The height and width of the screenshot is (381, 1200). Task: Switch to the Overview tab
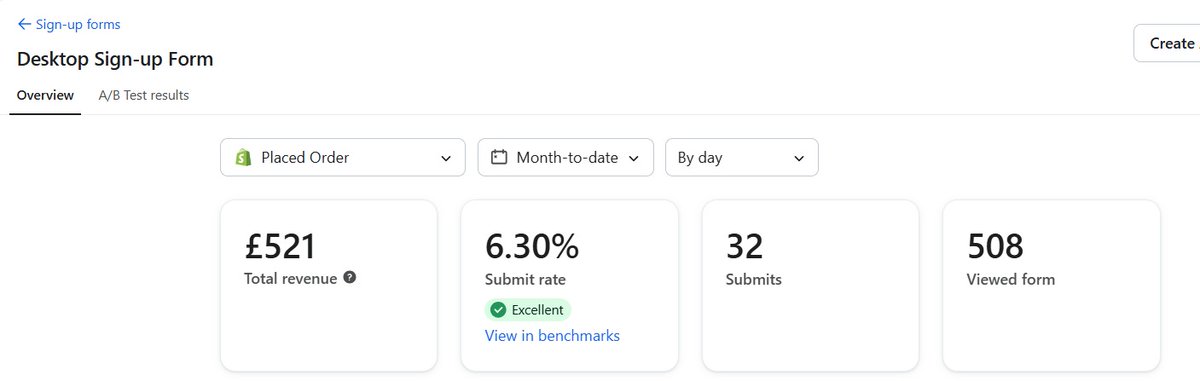(x=45, y=96)
